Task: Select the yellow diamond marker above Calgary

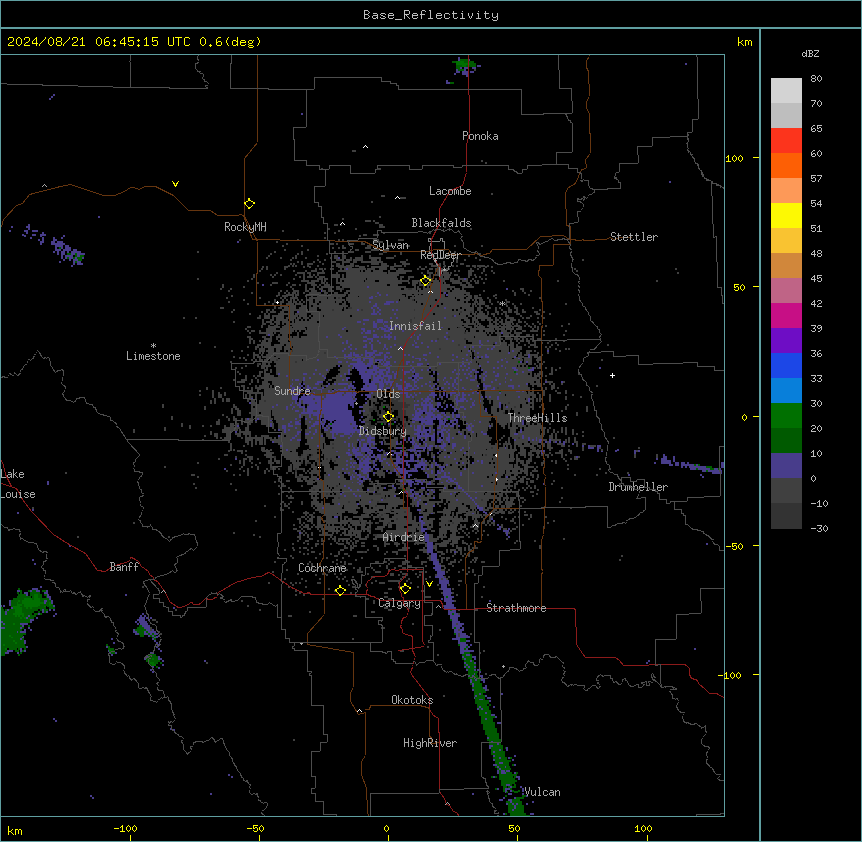Action: click(405, 589)
